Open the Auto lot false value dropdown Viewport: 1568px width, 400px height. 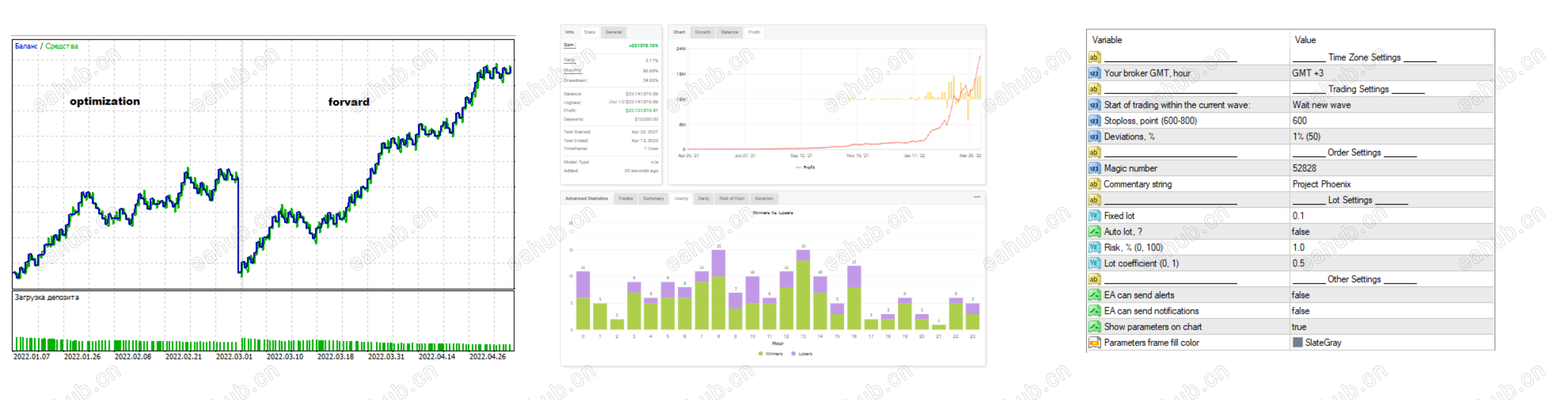pos(1392,231)
